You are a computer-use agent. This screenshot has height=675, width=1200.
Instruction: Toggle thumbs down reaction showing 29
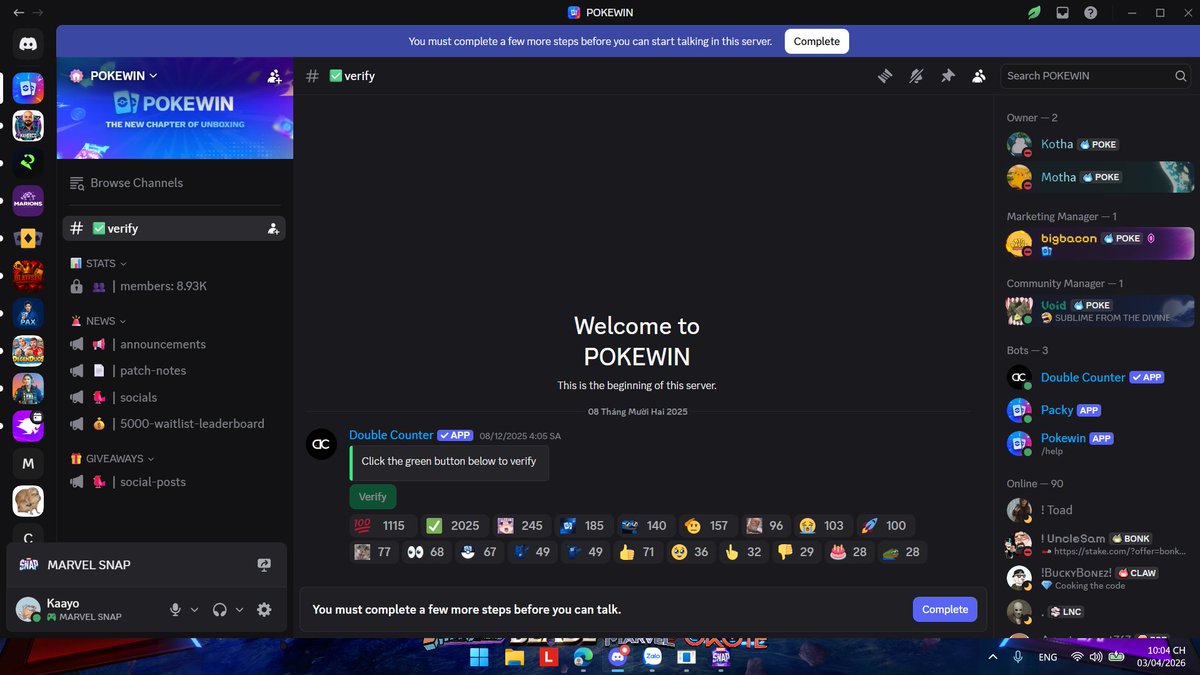795,552
